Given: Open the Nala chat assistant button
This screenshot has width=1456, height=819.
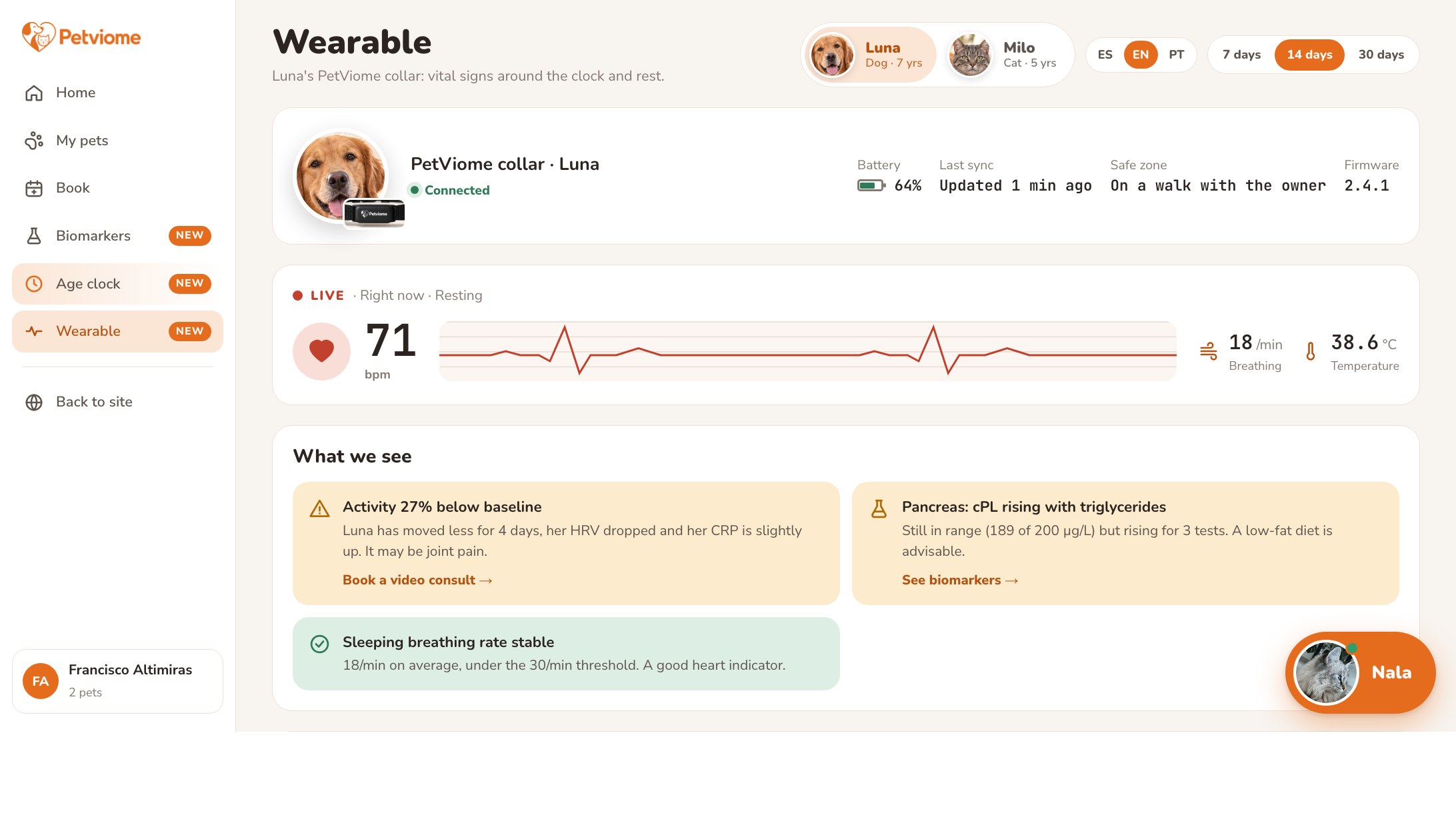Looking at the screenshot, I should click(x=1360, y=672).
